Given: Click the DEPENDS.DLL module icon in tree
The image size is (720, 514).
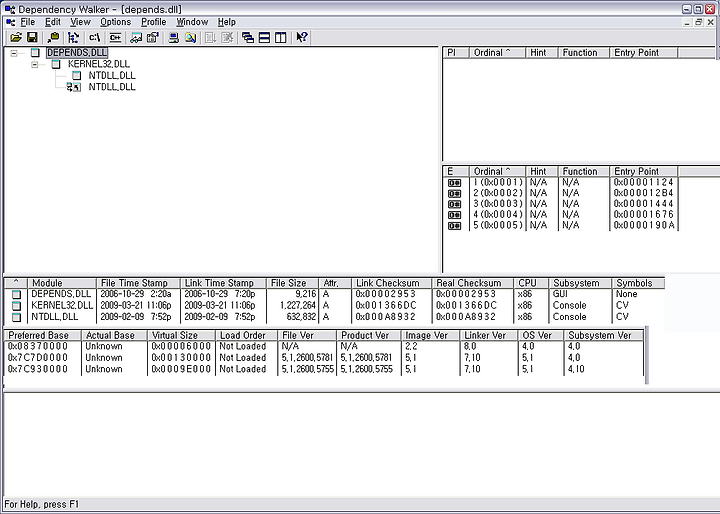Looking at the screenshot, I should [x=35, y=52].
